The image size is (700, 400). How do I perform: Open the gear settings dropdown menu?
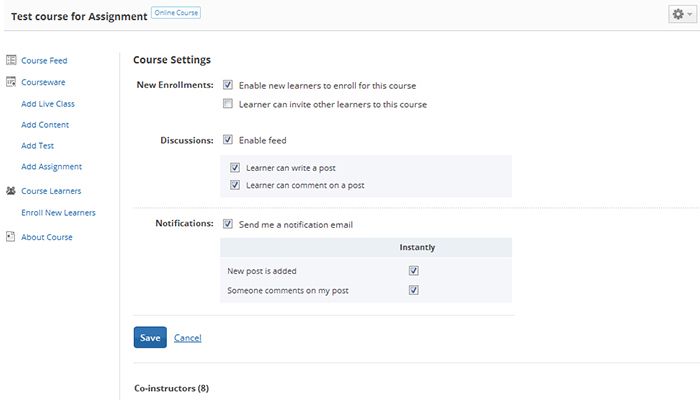pyautogui.click(x=682, y=14)
